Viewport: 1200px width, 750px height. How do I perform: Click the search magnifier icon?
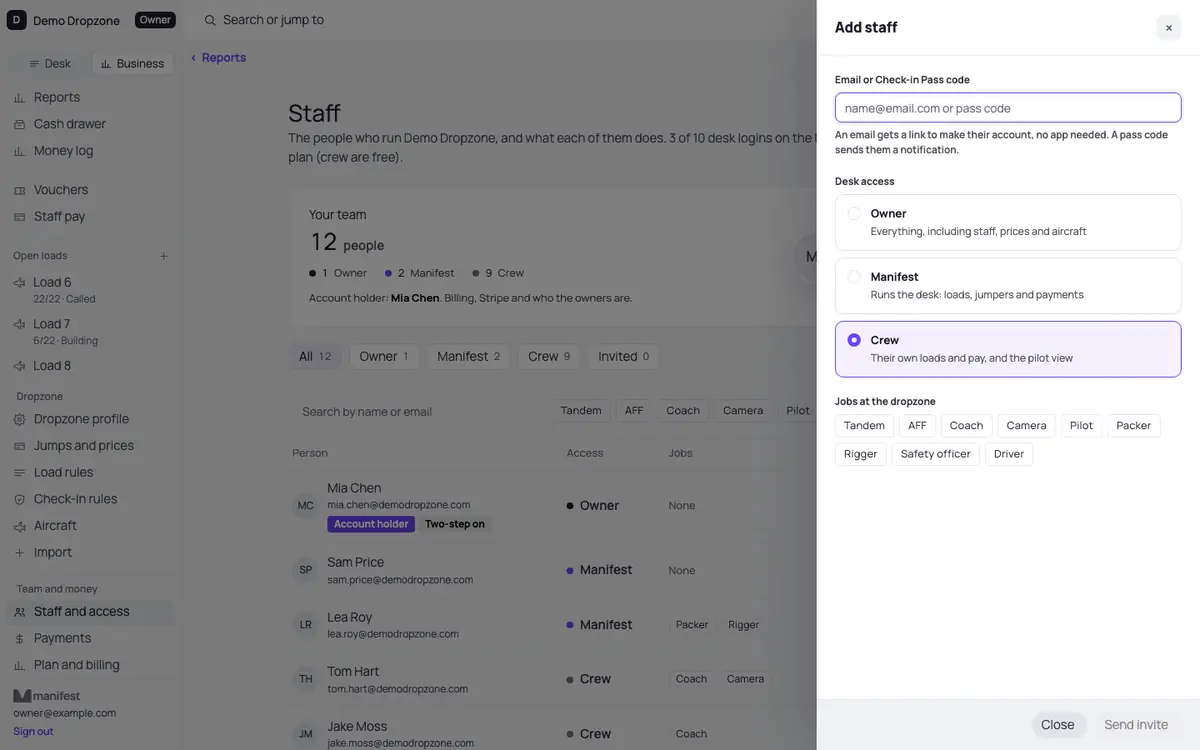[x=210, y=20]
